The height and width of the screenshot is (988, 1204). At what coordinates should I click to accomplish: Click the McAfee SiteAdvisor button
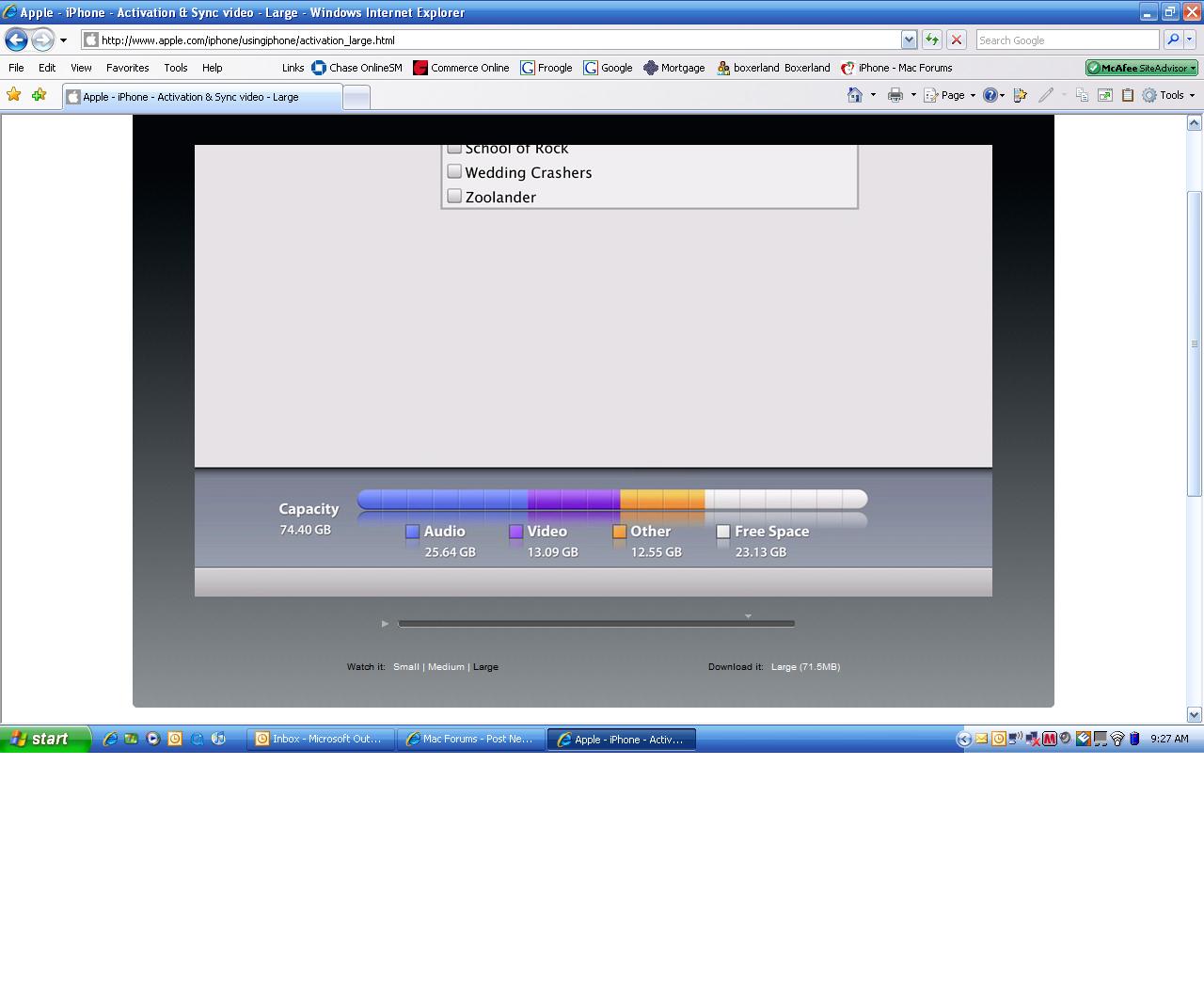tap(1142, 68)
